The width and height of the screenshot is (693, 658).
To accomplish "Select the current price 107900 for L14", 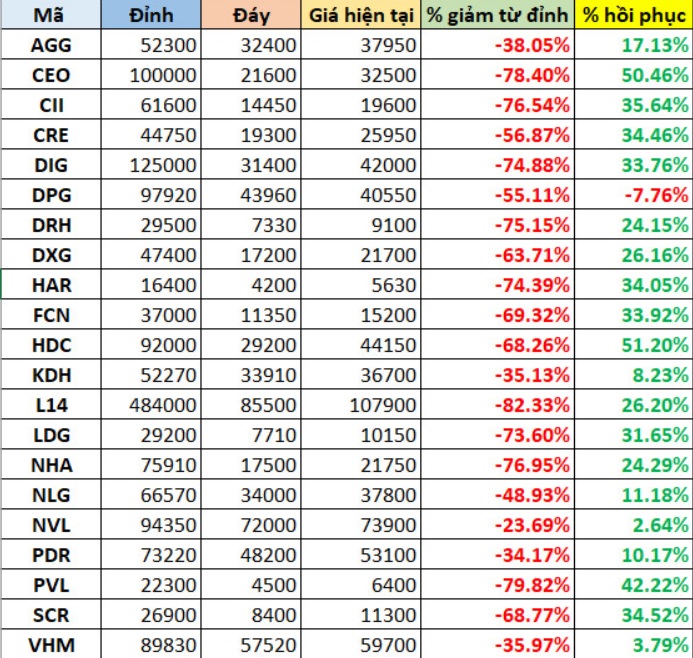I will (x=361, y=405).
